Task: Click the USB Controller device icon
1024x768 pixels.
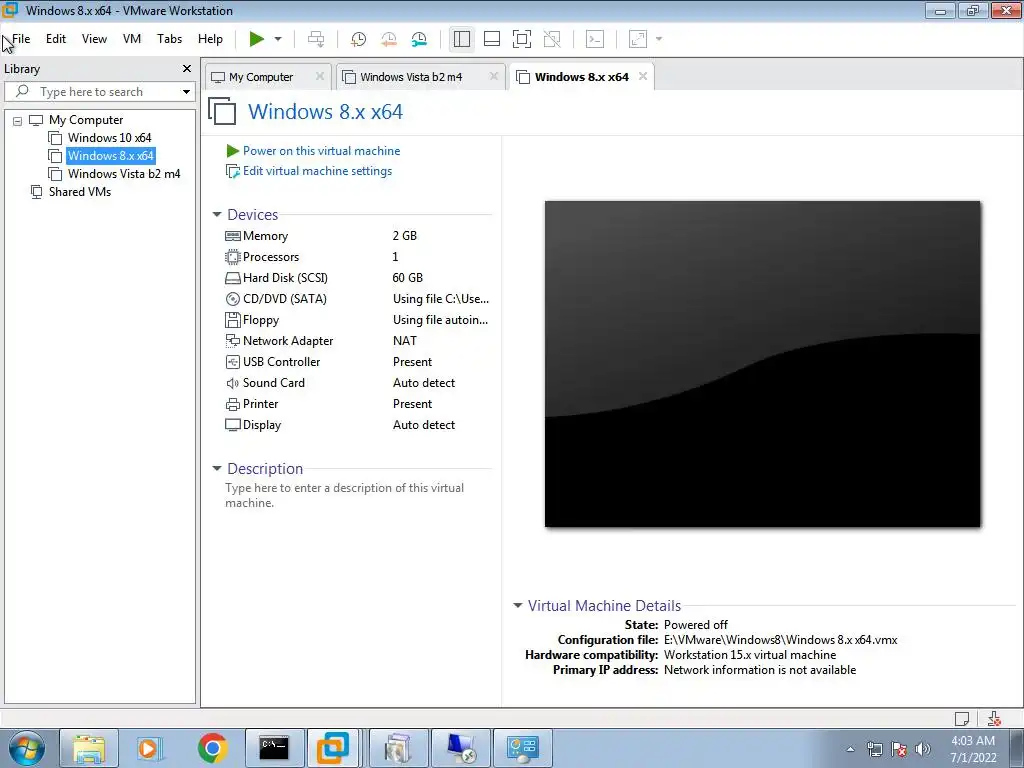Action: pos(232,362)
